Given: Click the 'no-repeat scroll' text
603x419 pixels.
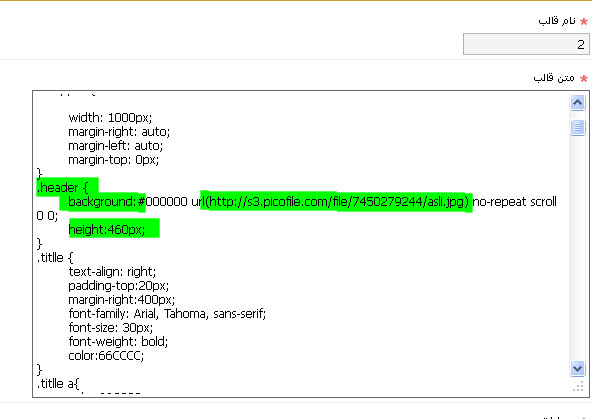Looking at the screenshot, I should 515,201.
